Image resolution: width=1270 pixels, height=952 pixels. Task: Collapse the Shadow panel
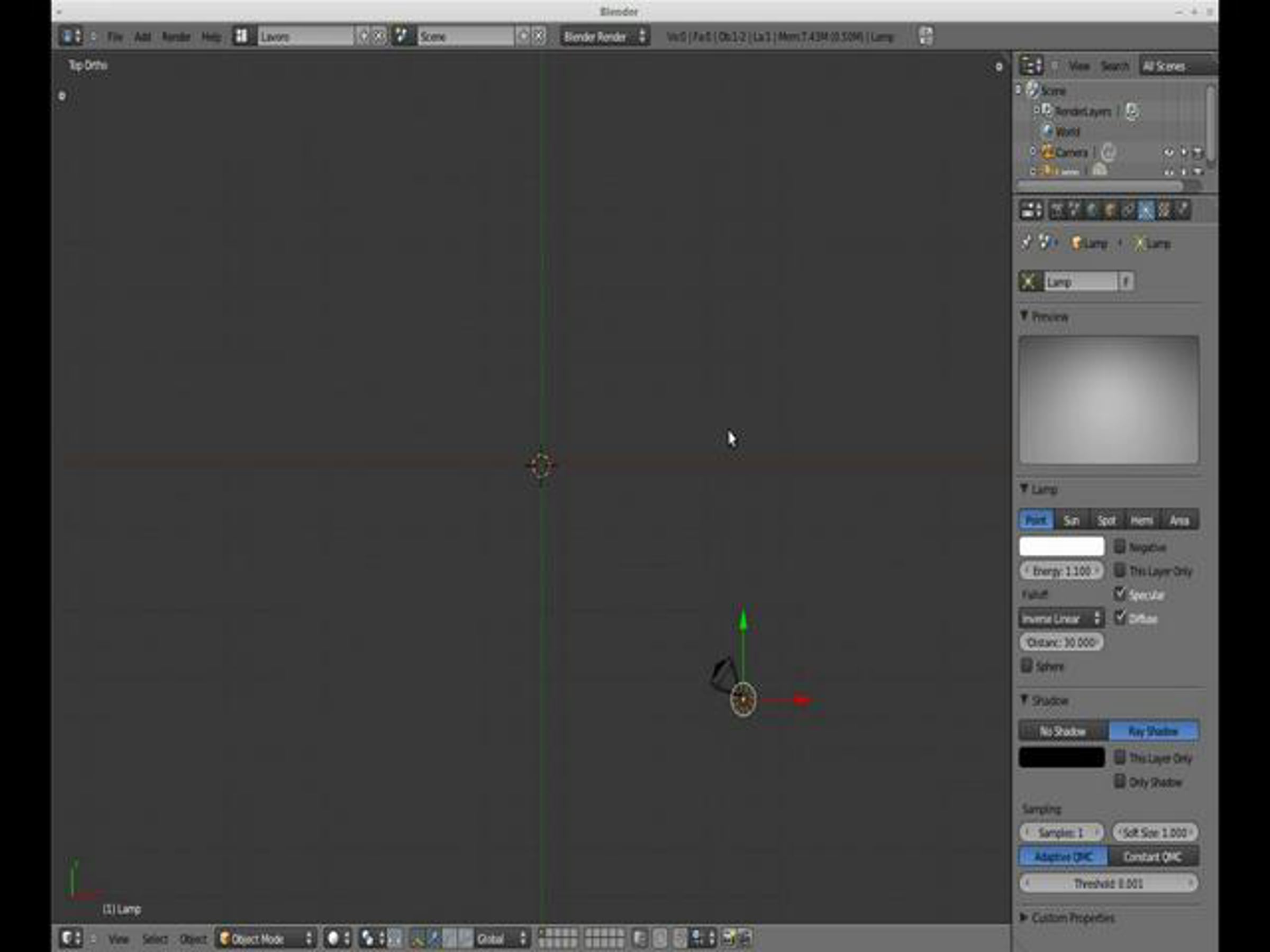(x=1024, y=700)
